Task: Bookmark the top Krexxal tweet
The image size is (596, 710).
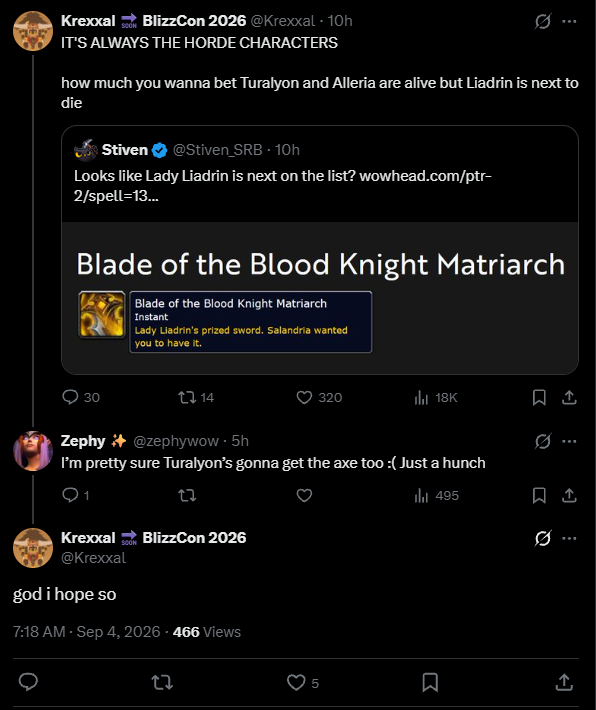Action: pyautogui.click(x=539, y=397)
